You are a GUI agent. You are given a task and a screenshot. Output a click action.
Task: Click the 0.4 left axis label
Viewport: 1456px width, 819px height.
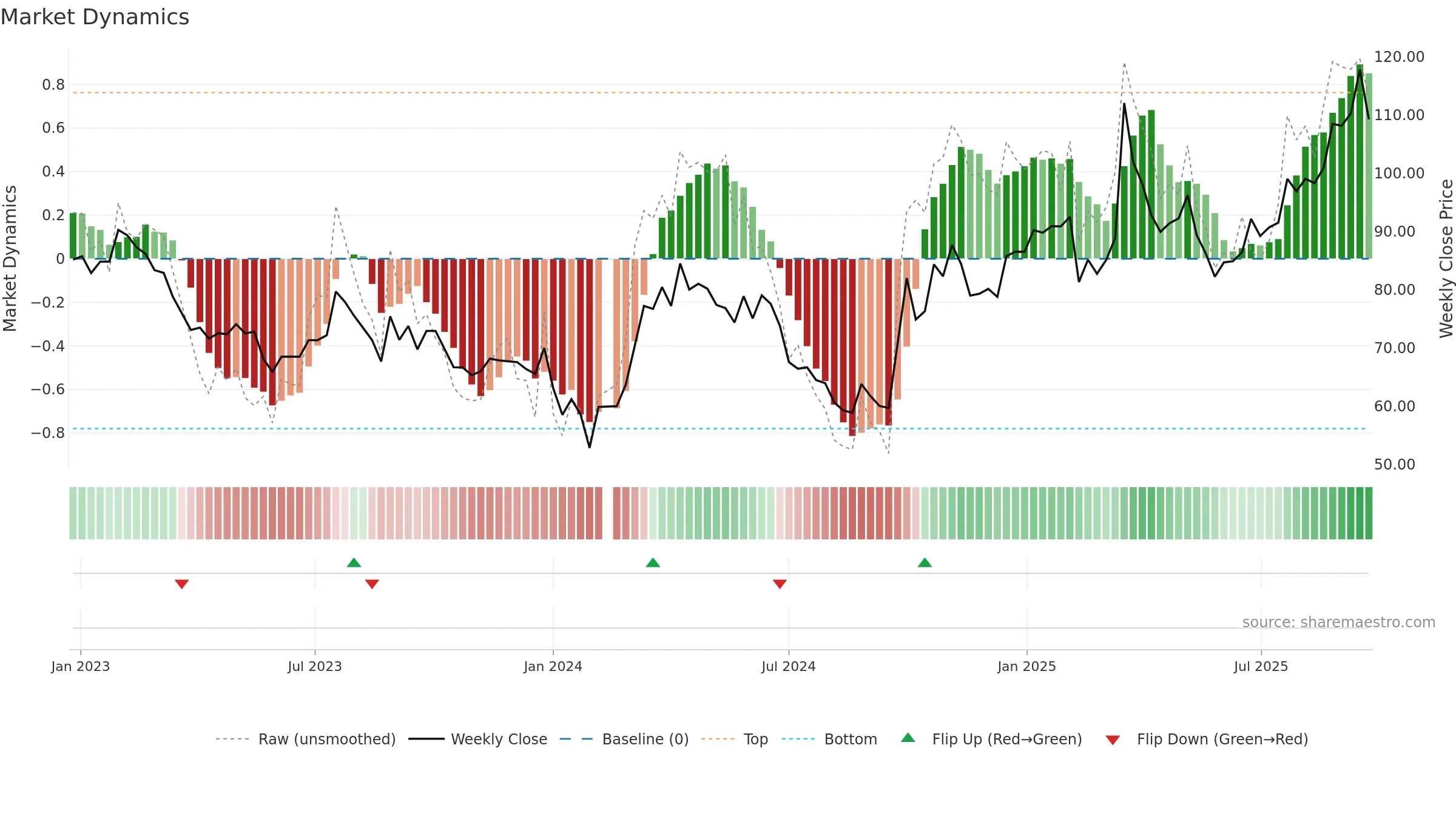click(53, 172)
